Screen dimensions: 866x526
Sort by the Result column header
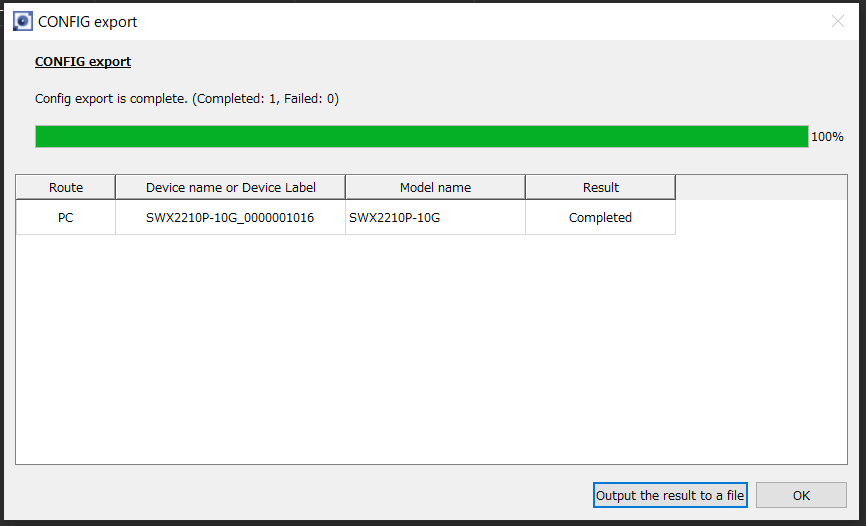[600, 188]
